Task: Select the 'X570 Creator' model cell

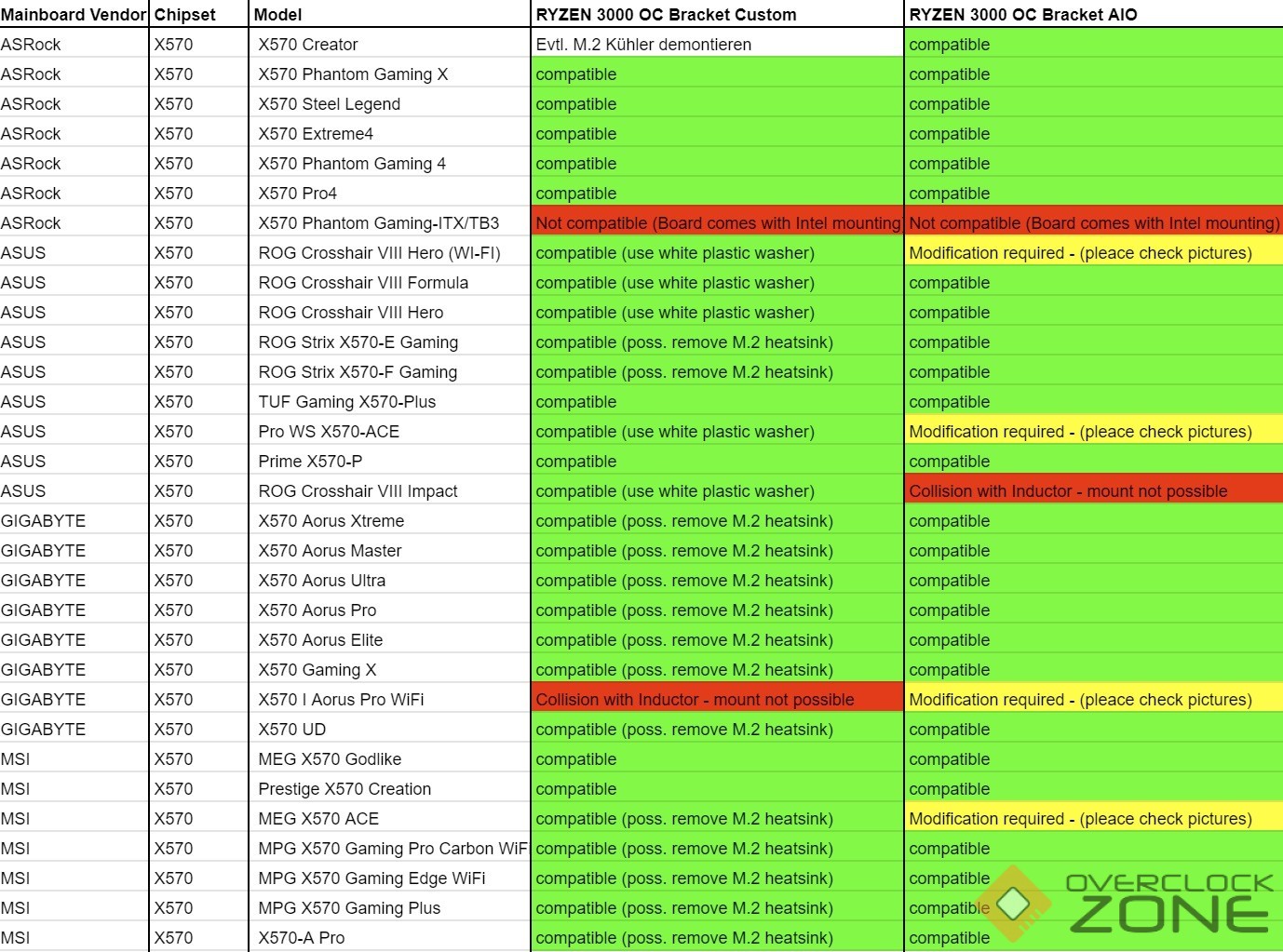Action: click(x=389, y=44)
